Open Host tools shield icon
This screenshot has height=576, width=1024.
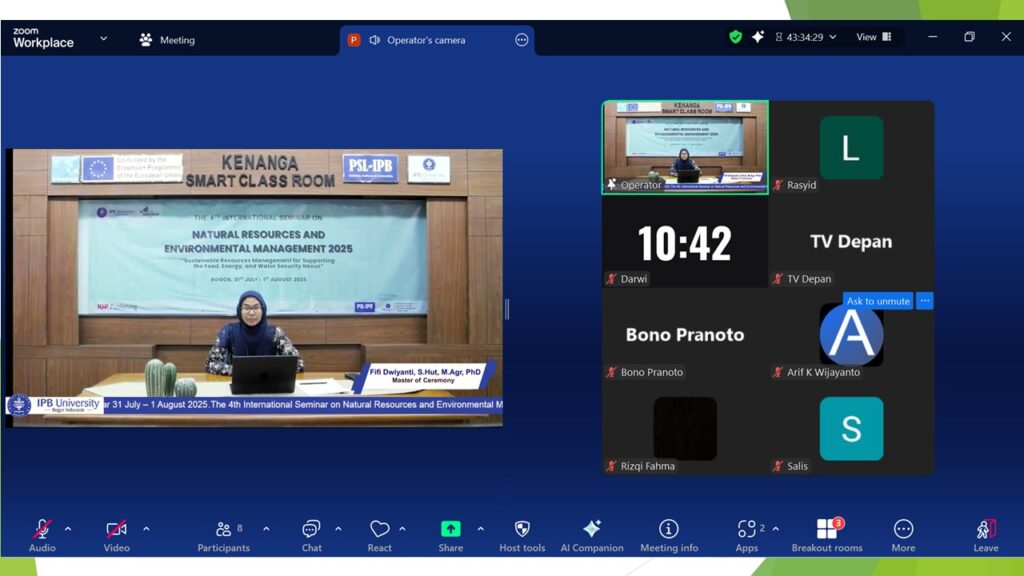pos(522,534)
